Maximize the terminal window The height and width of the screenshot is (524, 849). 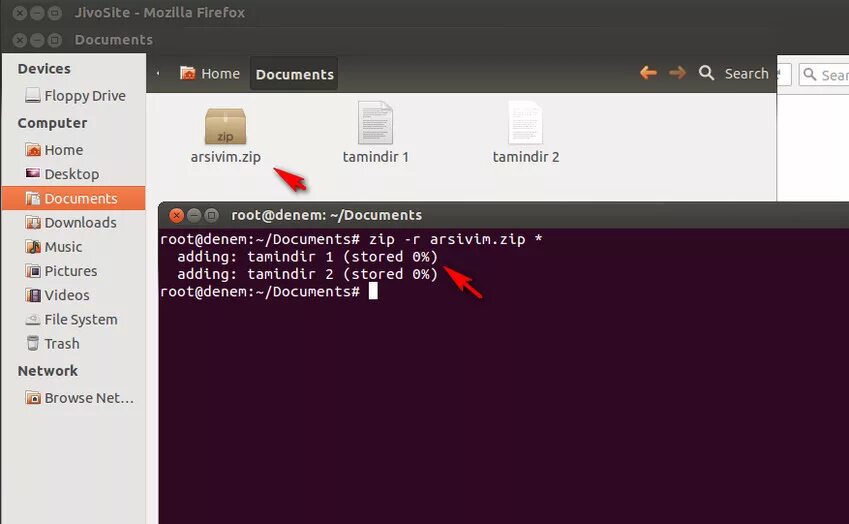(x=212, y=215)
